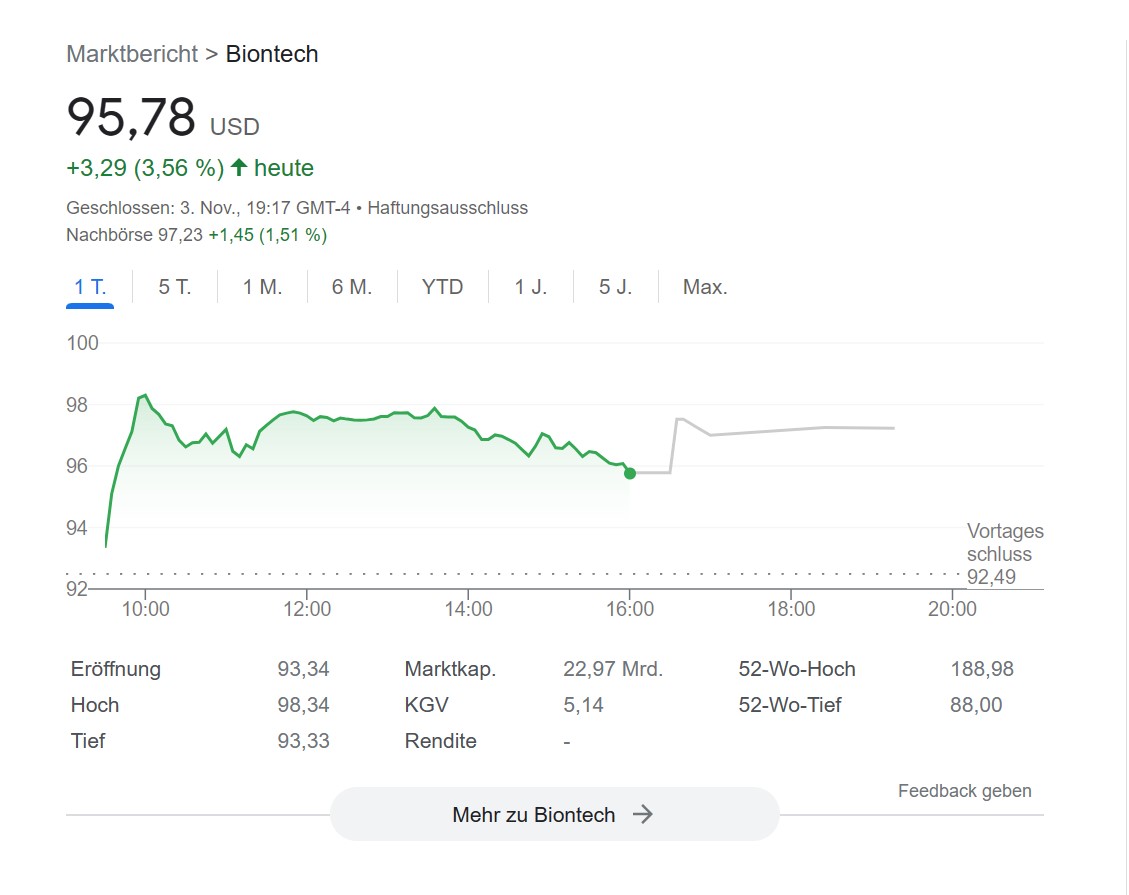The image size is (1129, 895).
Task: Click the Geschlossen: 3. Nov., 19:17 GMT-4 timestamp
Action: tap(208, 208)
